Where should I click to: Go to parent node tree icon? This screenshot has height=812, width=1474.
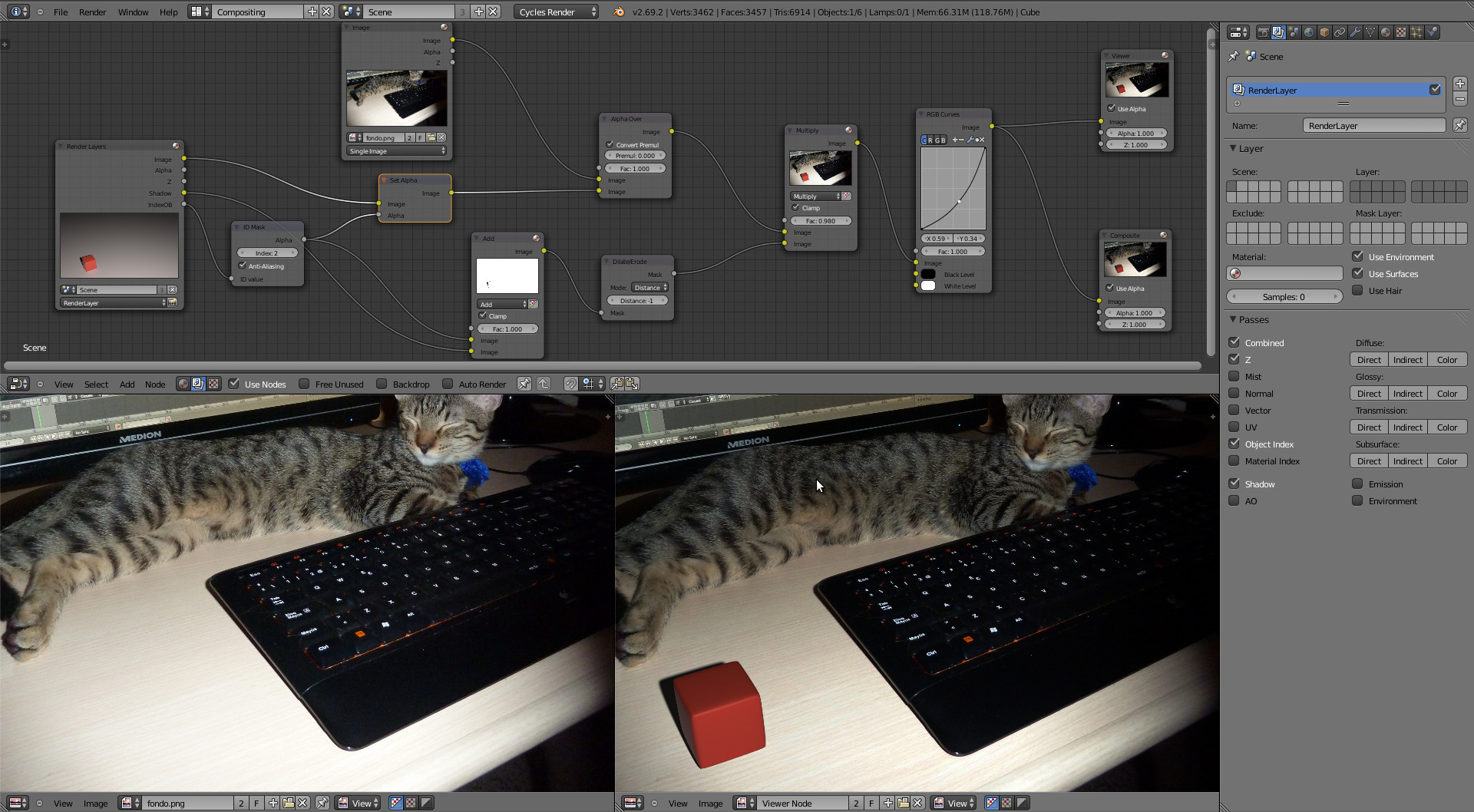(x=544, y=384)
